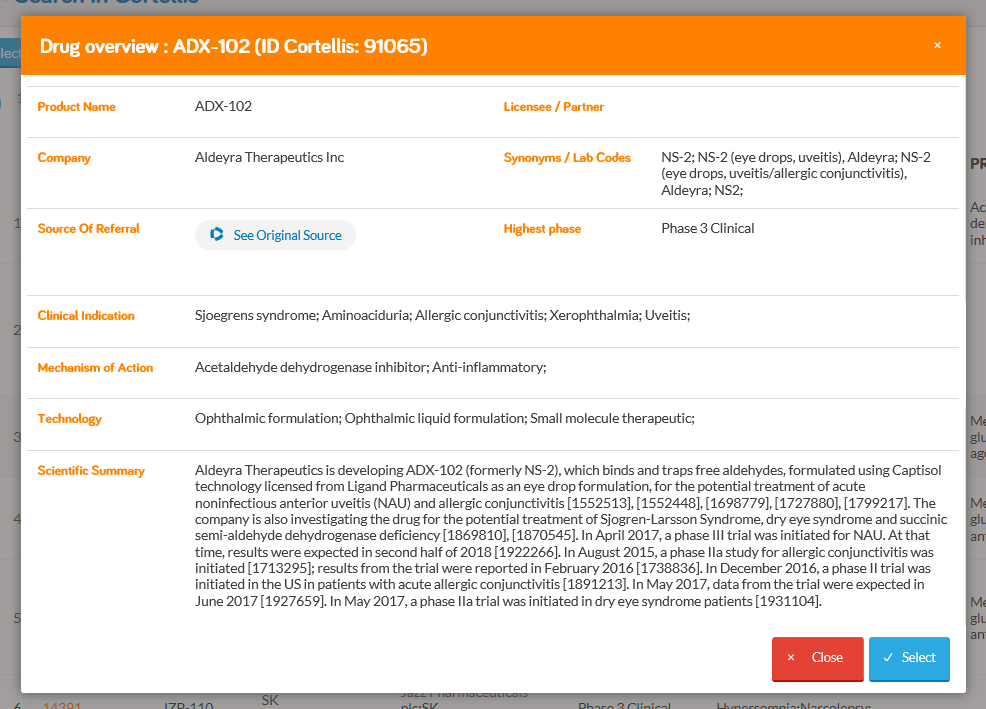
Task: Click the 'Acetaldehyde dehydrogenase inhibitor; Anti-inflammatory' text
Action: [370, 367]
